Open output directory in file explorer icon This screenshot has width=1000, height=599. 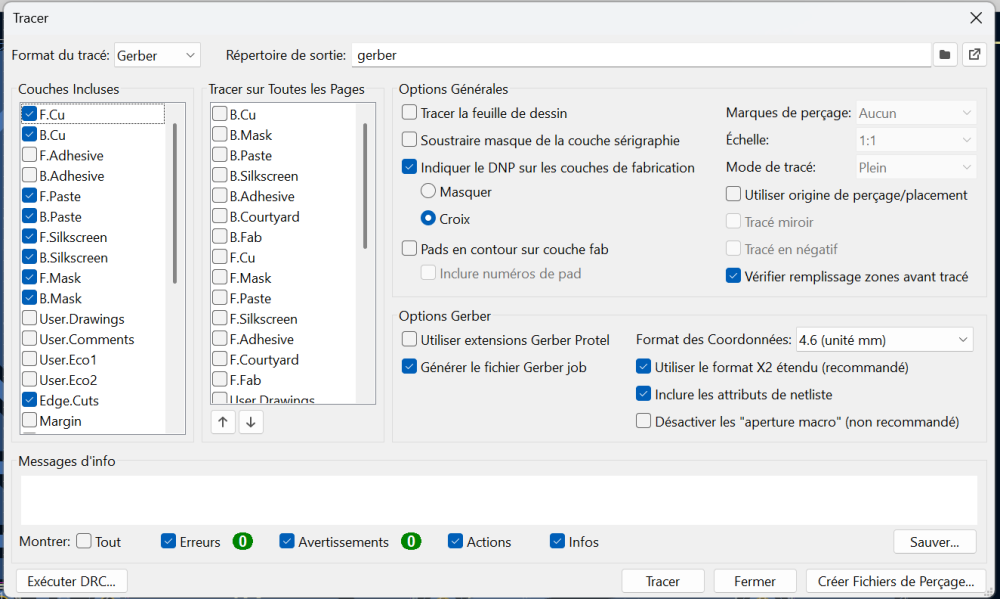[974, 55]
